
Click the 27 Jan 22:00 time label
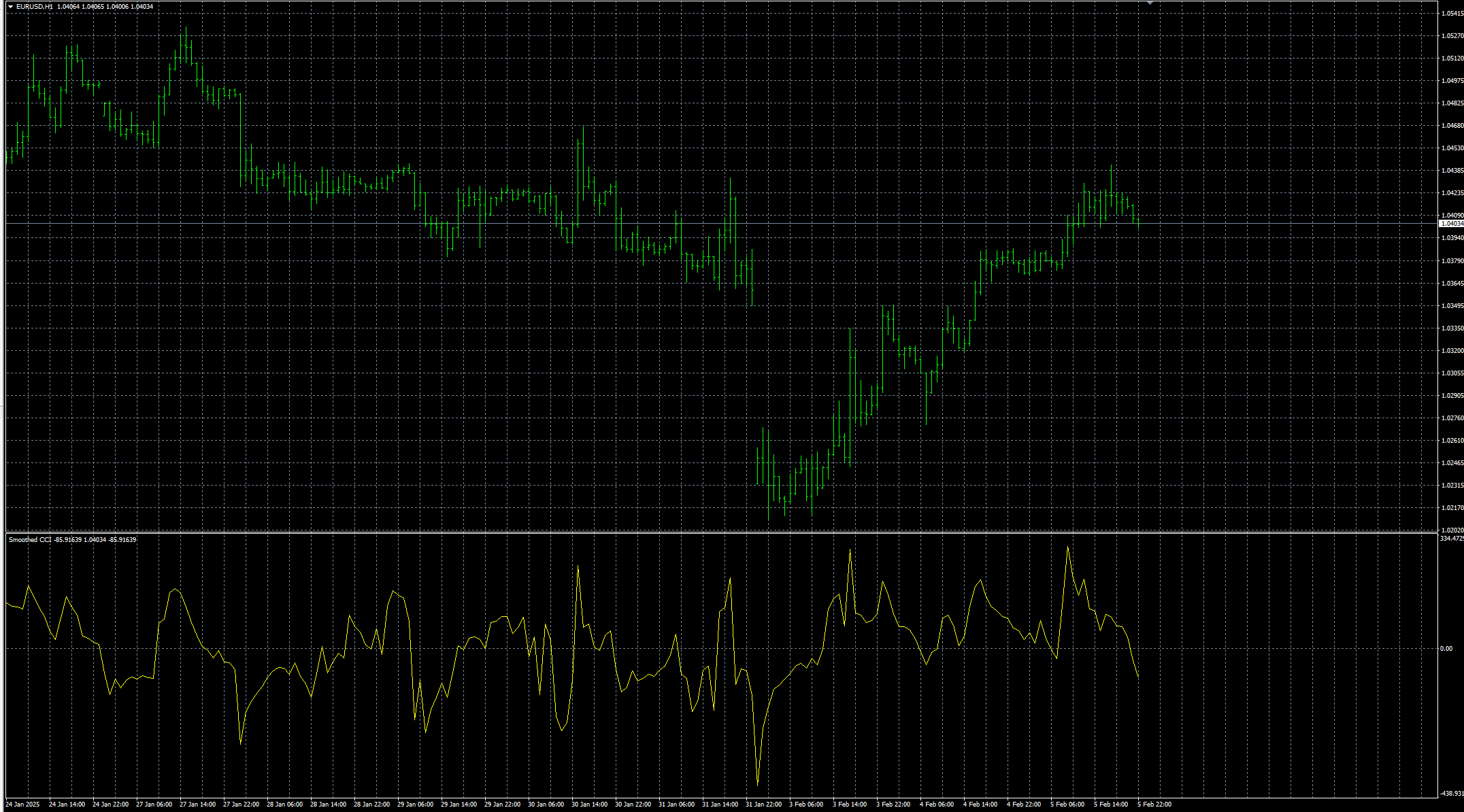(242, 805)
